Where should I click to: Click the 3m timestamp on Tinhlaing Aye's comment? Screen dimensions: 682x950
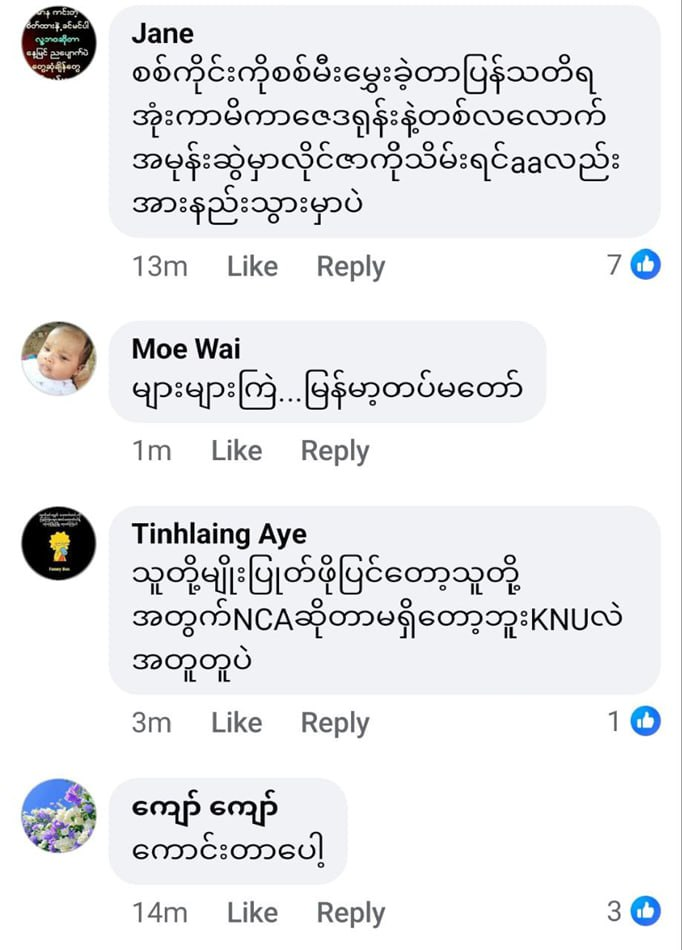151,722
